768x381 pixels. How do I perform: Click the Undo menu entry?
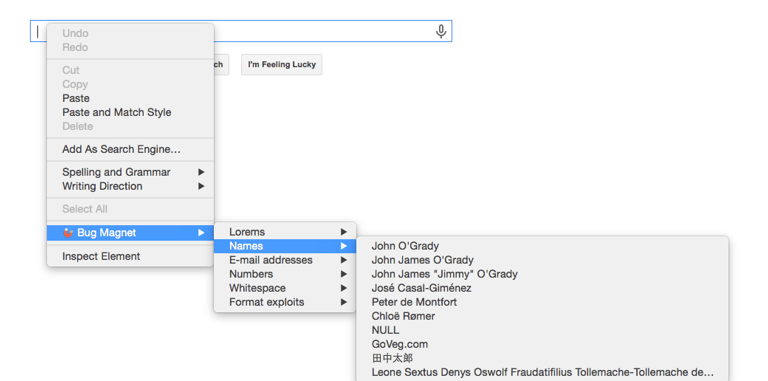[x=130, y=33]
